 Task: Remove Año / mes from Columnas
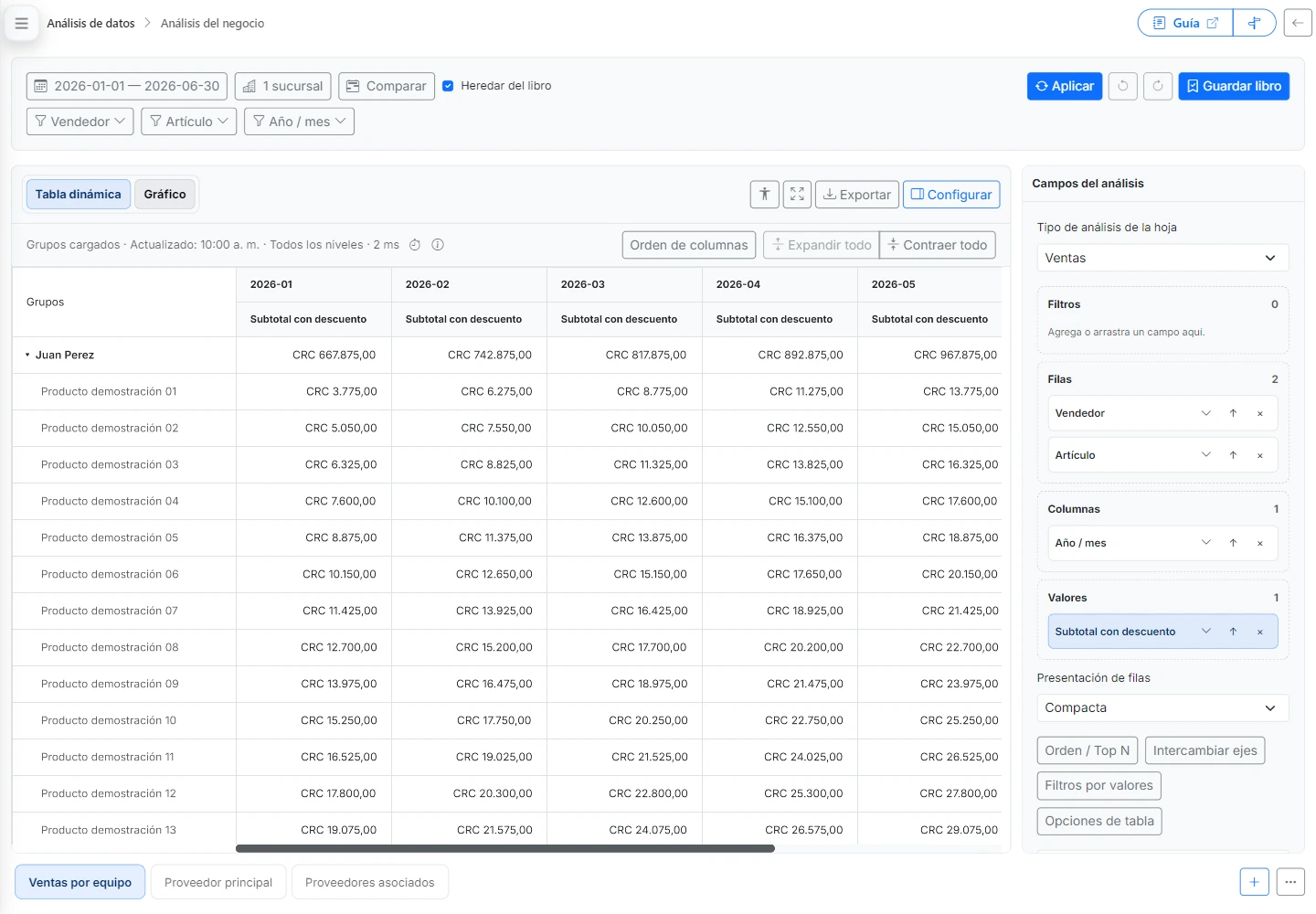pos(1260,543)
